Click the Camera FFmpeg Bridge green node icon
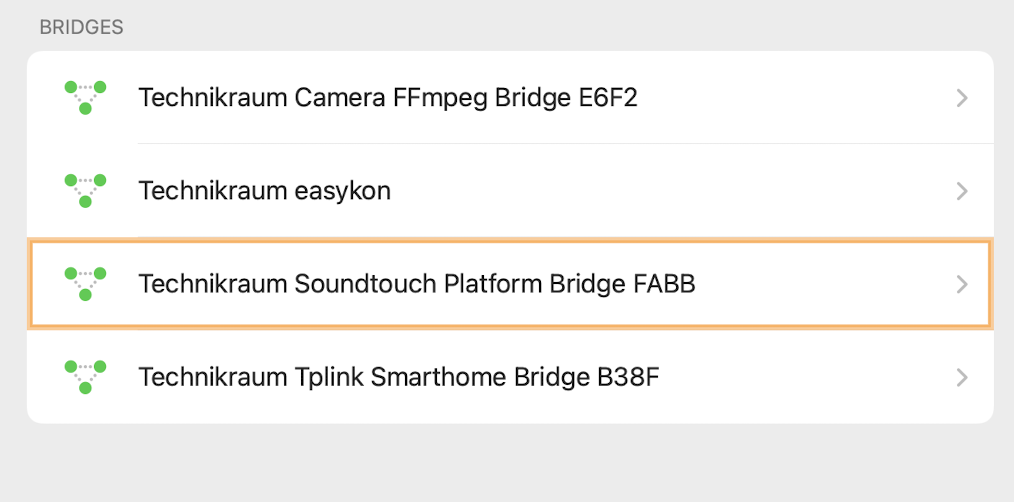Image resolution: width=1014 pixels, height=502 pixels. pos(85,97)
